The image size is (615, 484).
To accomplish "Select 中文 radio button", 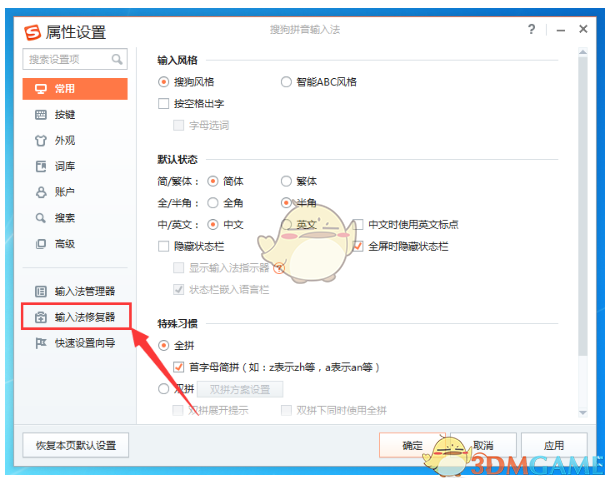I will [x=213, y=225].
